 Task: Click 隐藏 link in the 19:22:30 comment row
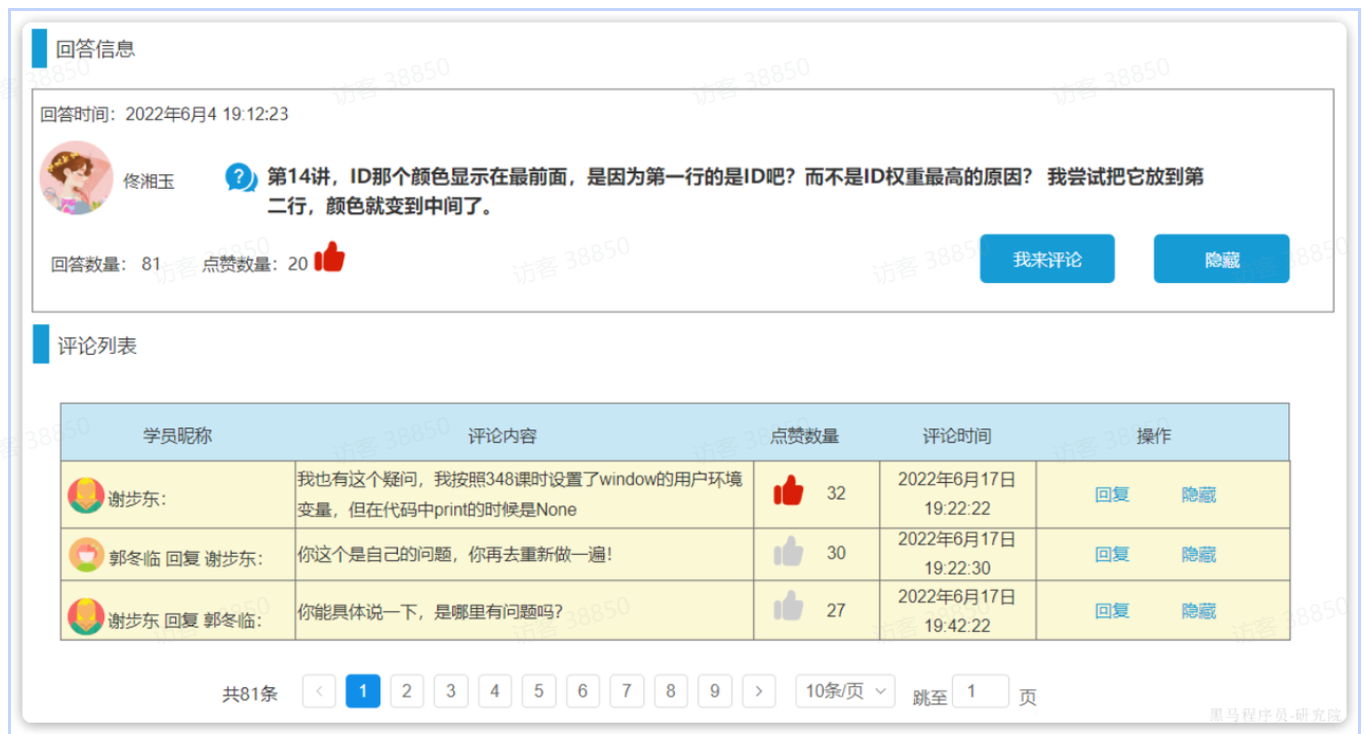tap(1199, 554)
